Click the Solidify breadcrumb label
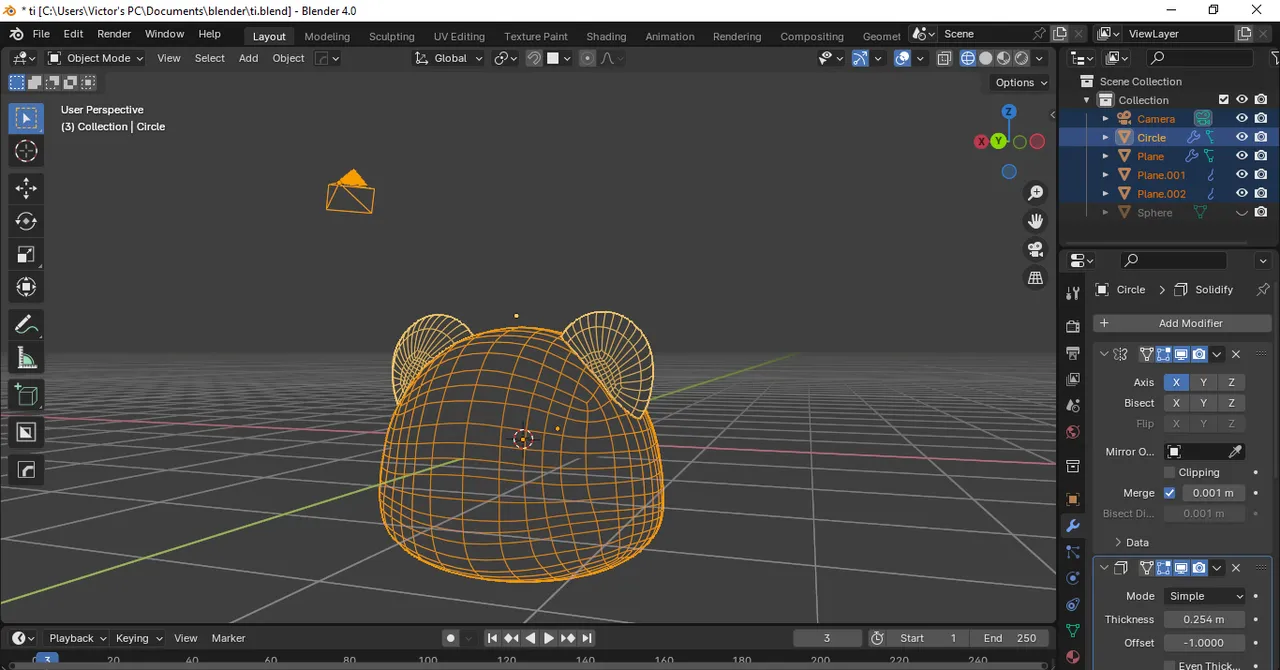The image size is (1280, 670). (x=1214, y=290)
